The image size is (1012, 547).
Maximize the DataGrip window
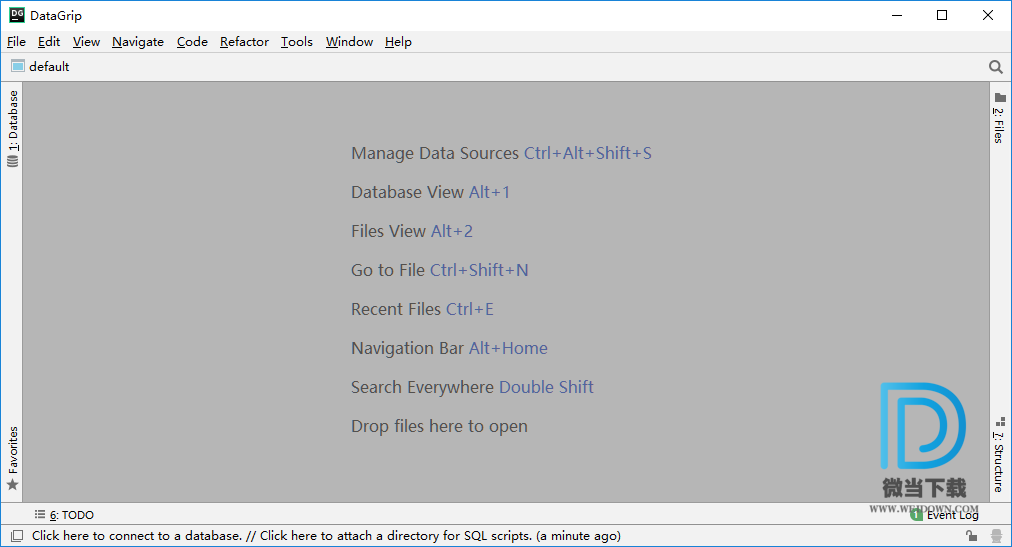tap(942, 15)
